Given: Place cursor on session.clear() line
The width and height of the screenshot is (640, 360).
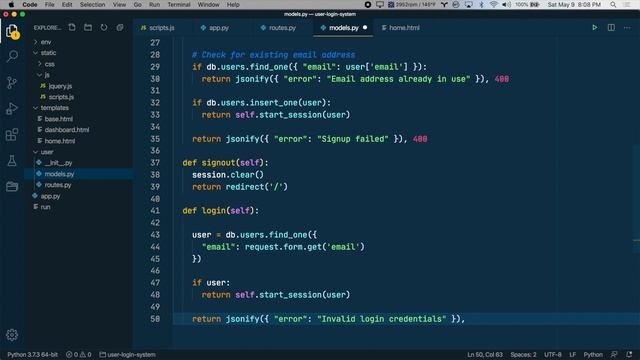Looking at the screenshot, I should (x=228, y=175).
